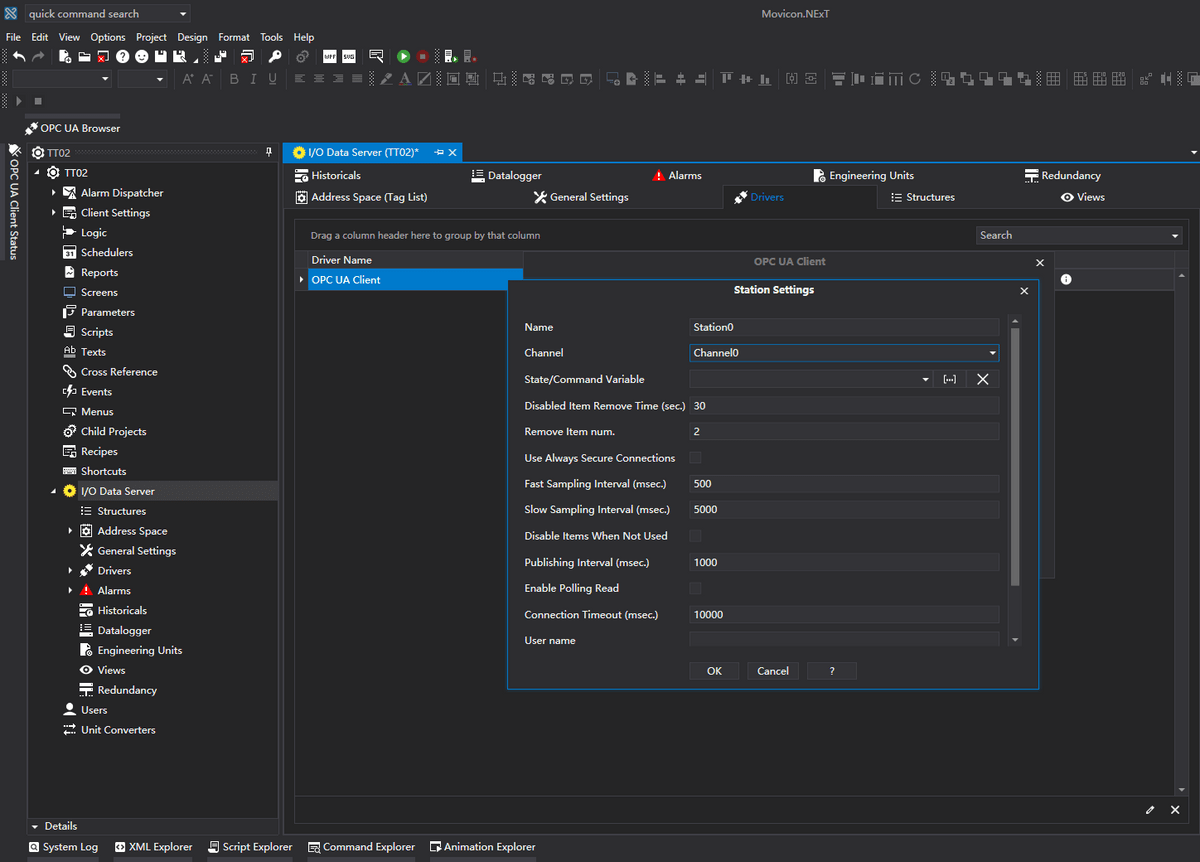Click the SVG export toolbar icon

pos(349,57)
